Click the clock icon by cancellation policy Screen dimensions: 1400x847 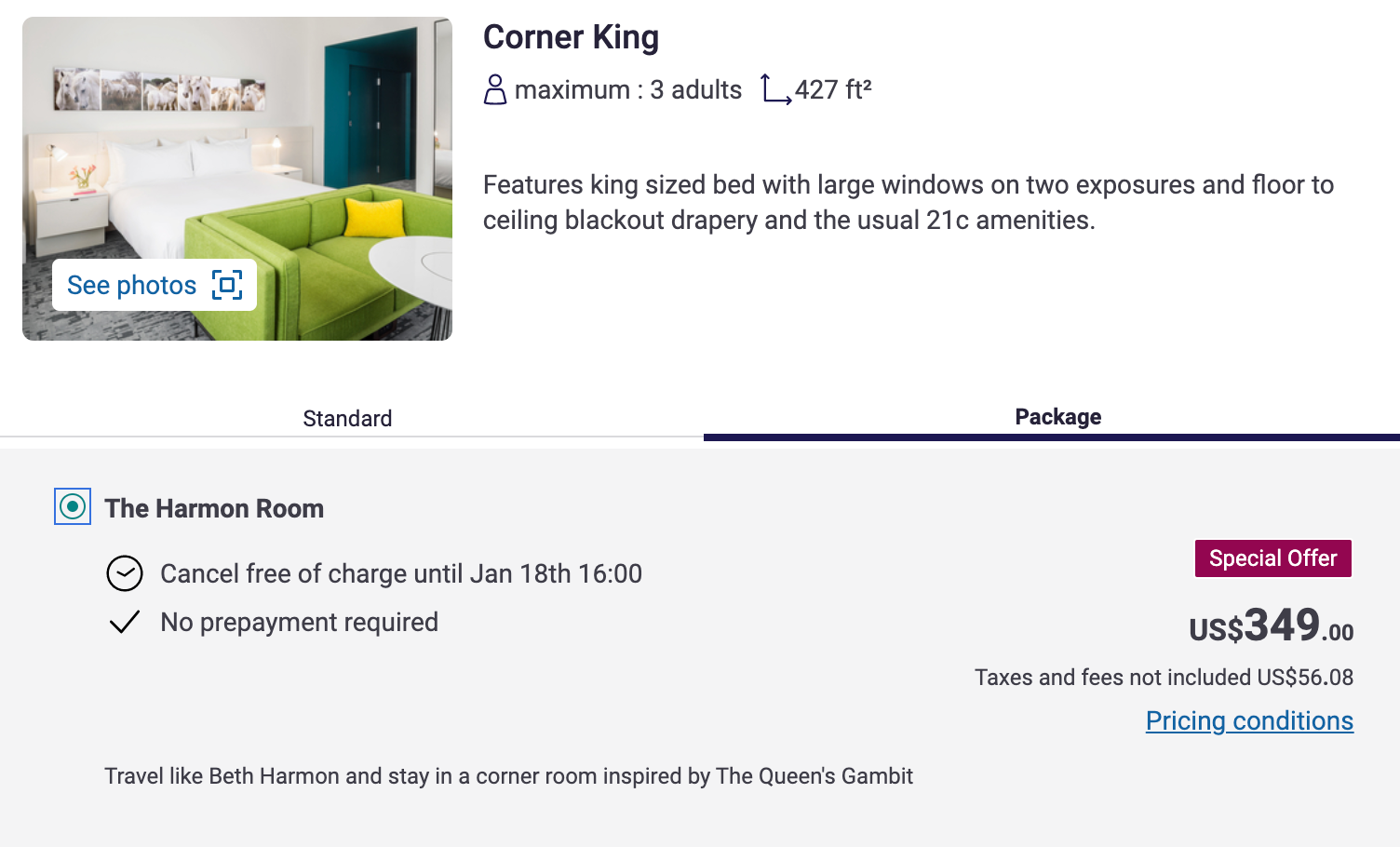tap(125, 573)
